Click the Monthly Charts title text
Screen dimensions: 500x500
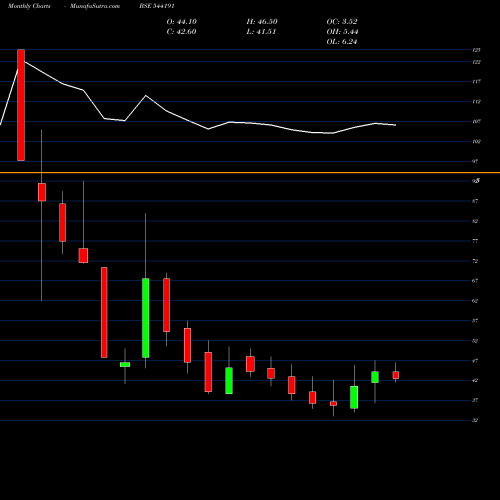pyautogui.click(x=29, y=6)
